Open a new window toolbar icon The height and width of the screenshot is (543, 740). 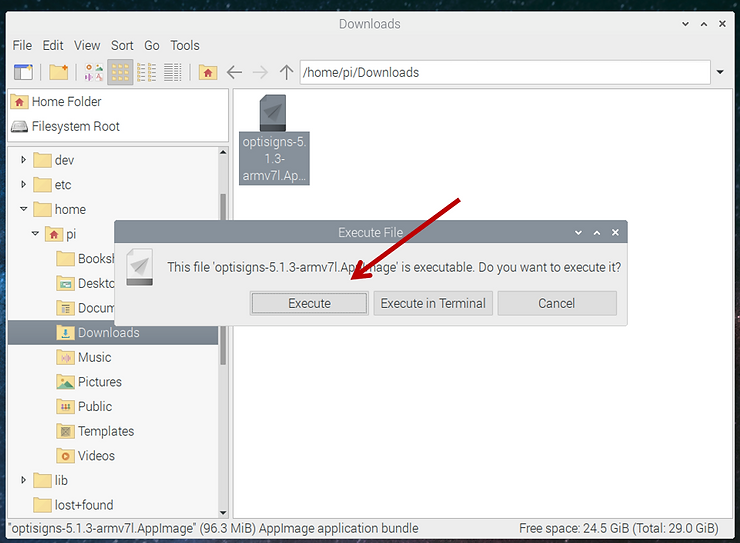pos(23,72)
